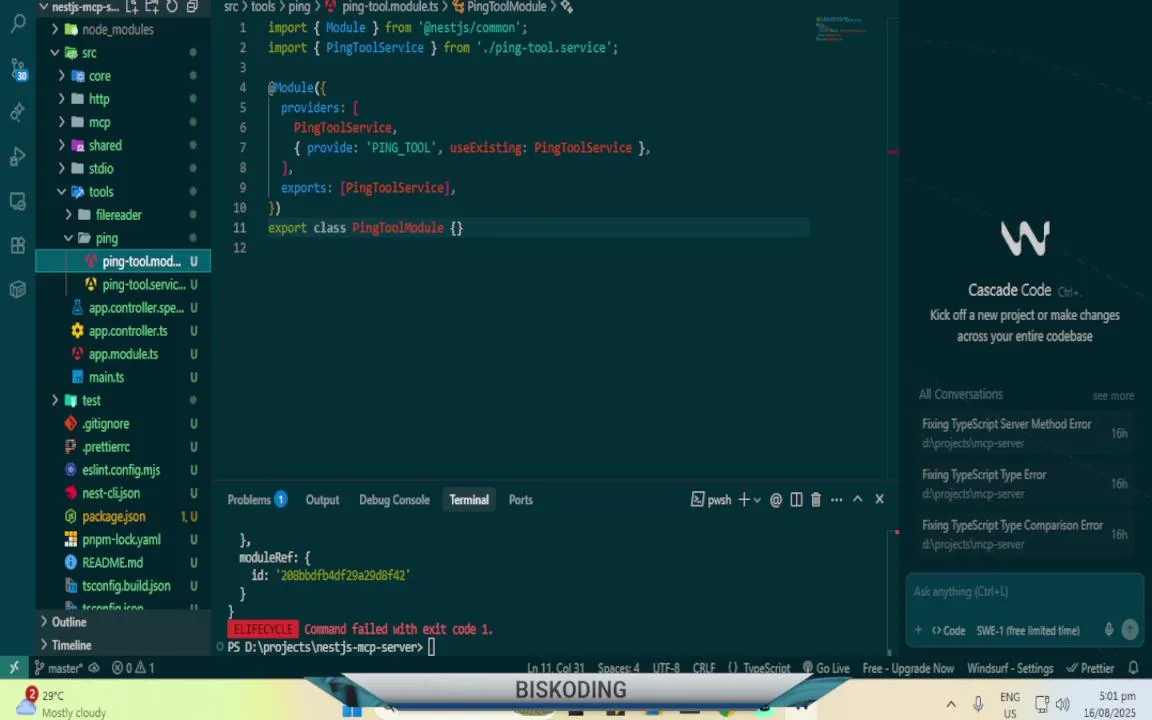The image size is (1152, 720).
Task: Open Windsurf - Settings from status bar
Action: tap(1010, 668)
